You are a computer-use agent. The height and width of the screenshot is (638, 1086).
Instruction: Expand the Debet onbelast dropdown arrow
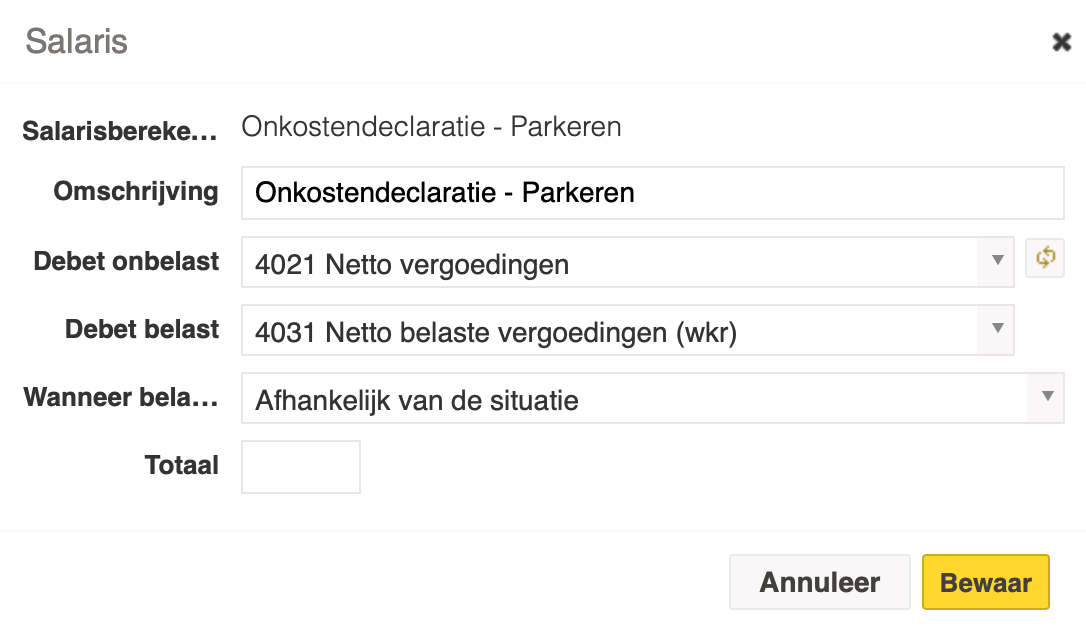click(x=997, y=261)
